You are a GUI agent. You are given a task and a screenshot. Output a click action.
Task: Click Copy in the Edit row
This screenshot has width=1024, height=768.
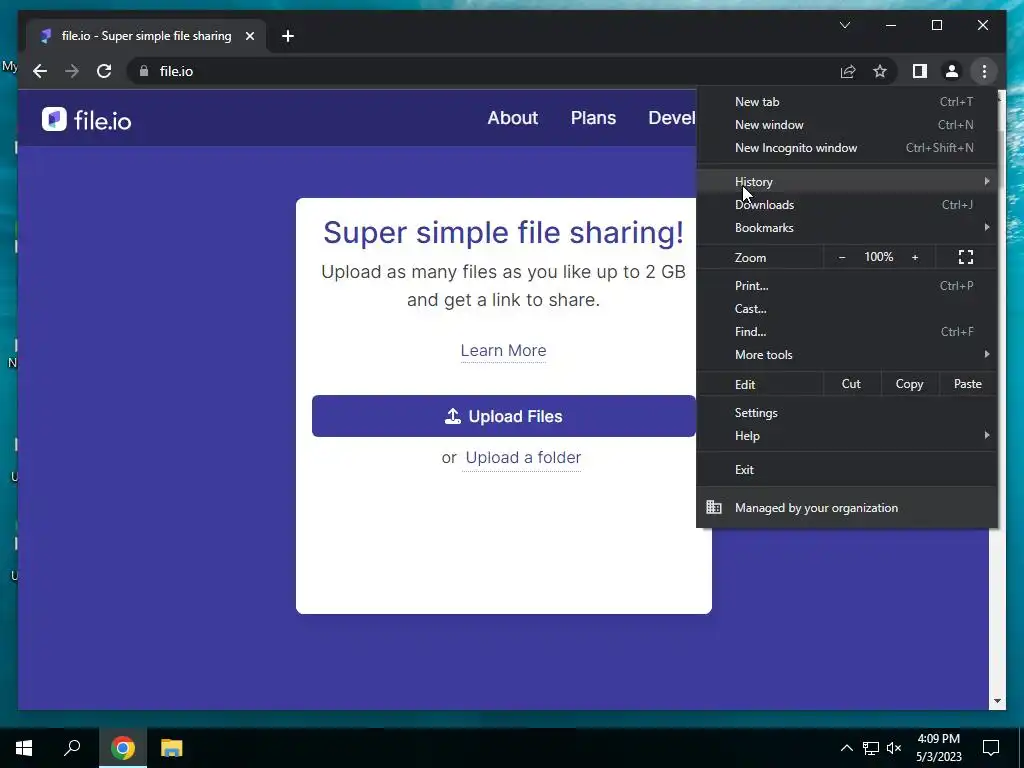tap(909, 384)
